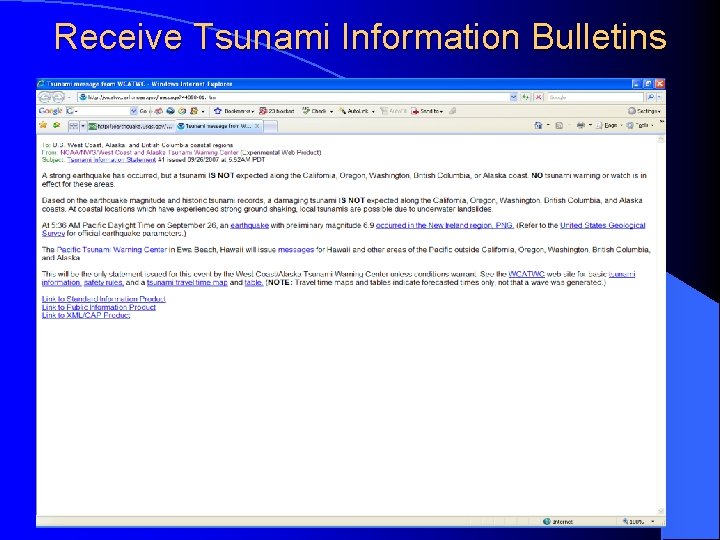The height and width of the screenshot is (540, 720).
Task: Click the Internet zone indicator in status bar
Action: coord(558,522)
